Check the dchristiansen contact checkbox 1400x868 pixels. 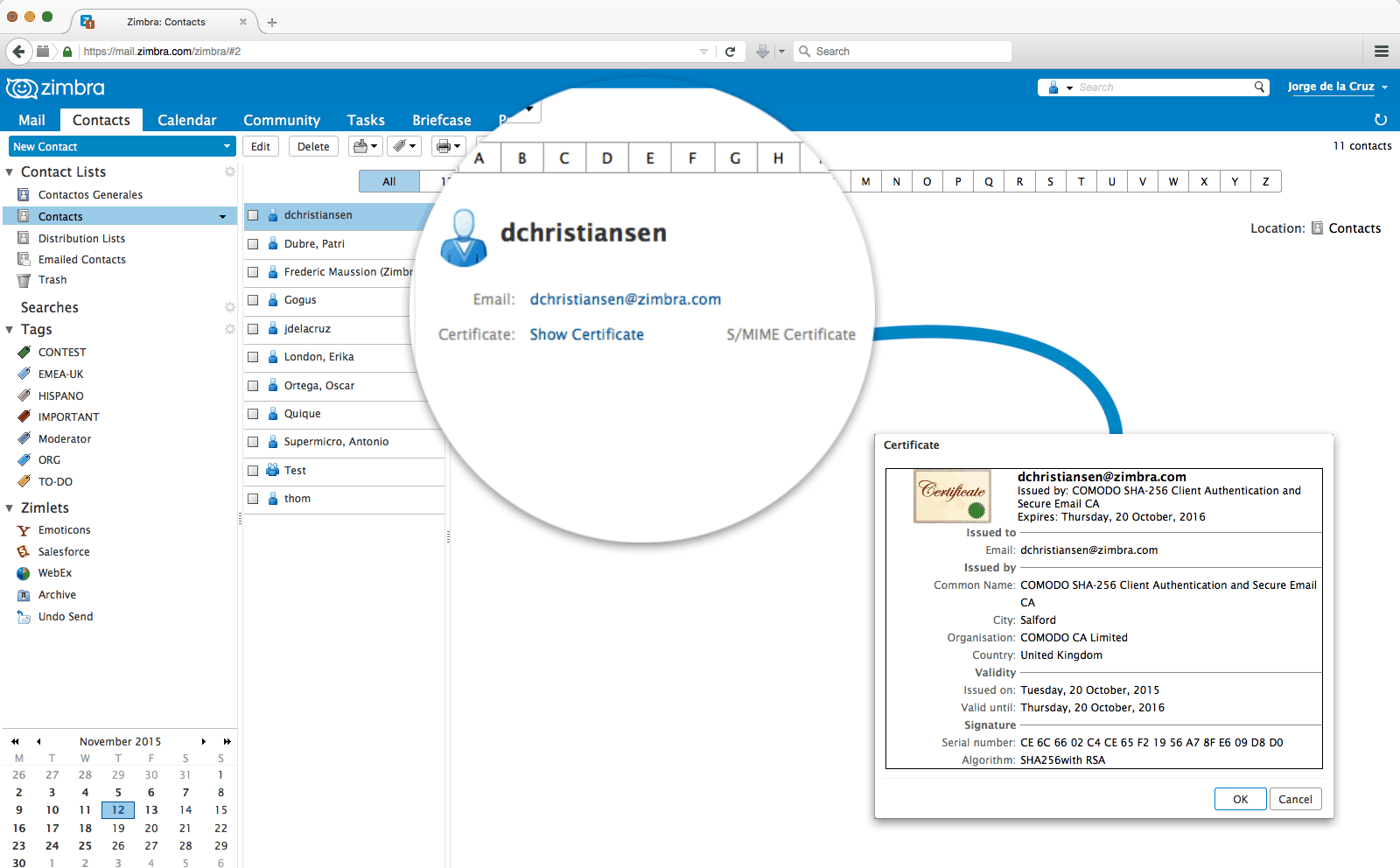[x=253, y=215]
